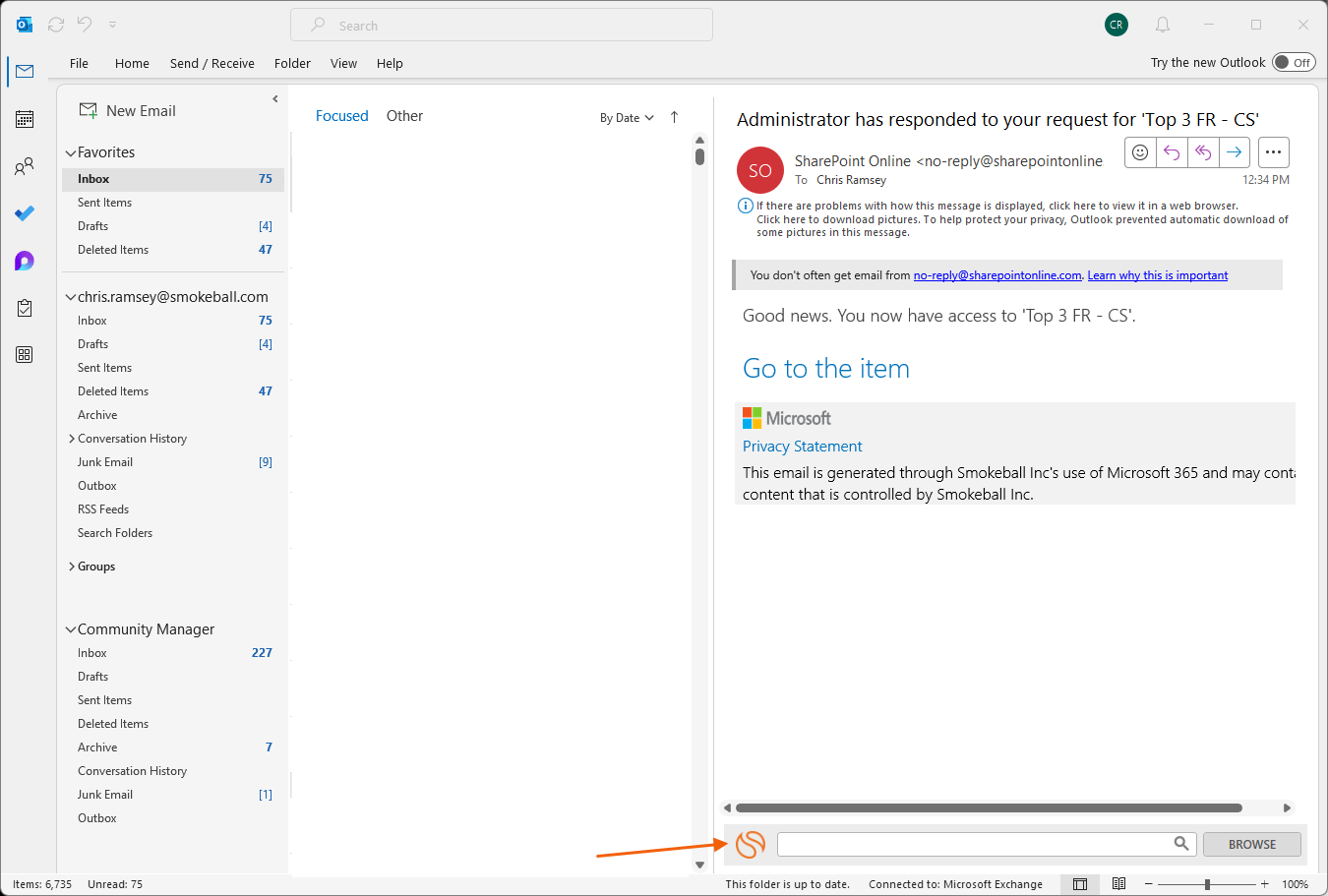Image resolution: width=1328 pixels, height=896 pixels.
Task: Click the BROWSE button
Action: [1252, 844]
